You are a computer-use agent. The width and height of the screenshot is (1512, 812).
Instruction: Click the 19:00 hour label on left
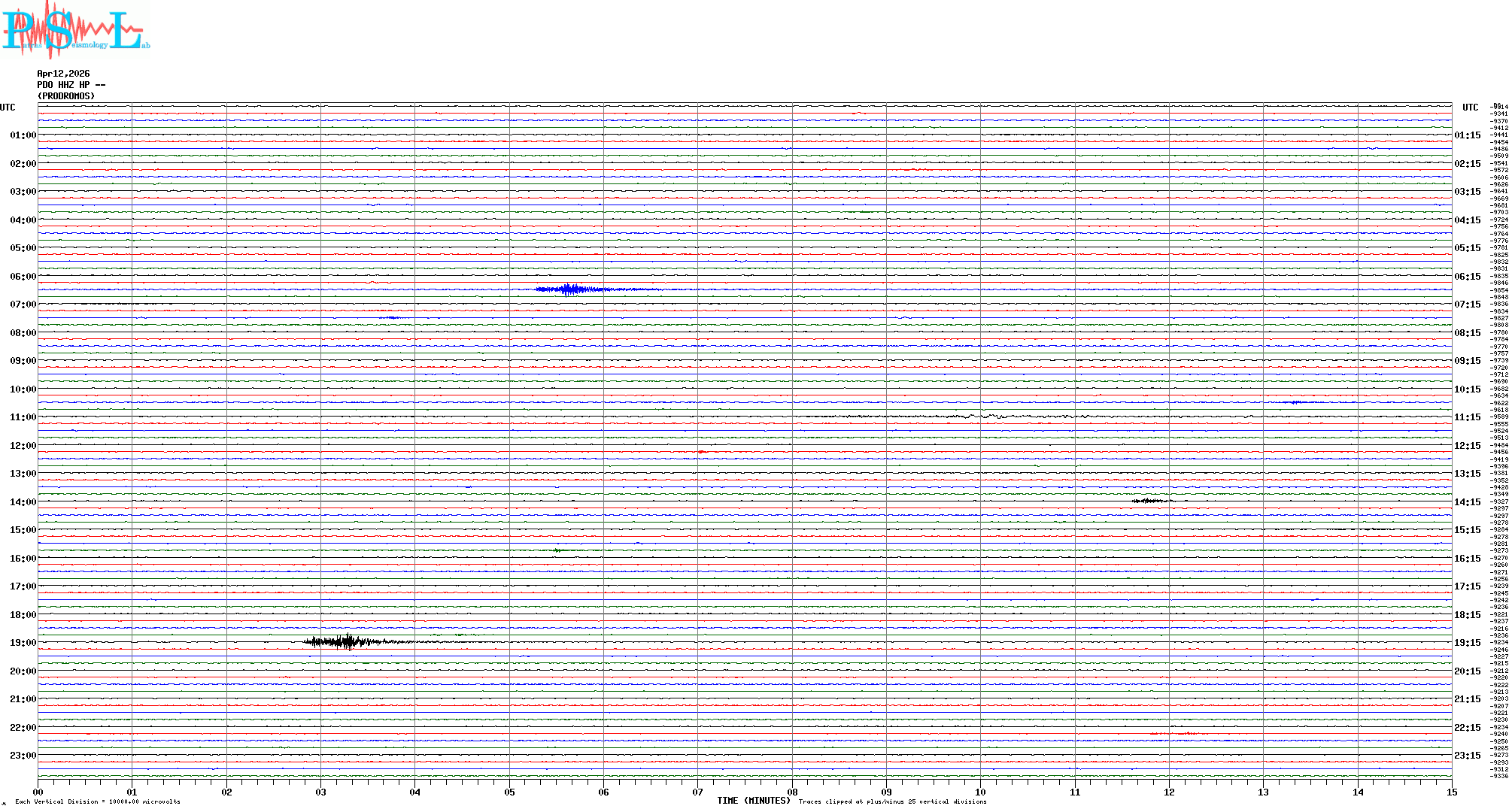[x=23, y=643]
